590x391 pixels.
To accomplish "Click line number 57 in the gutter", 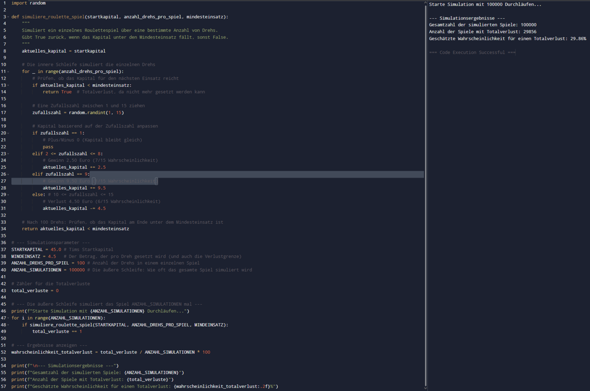I will 3,386.
